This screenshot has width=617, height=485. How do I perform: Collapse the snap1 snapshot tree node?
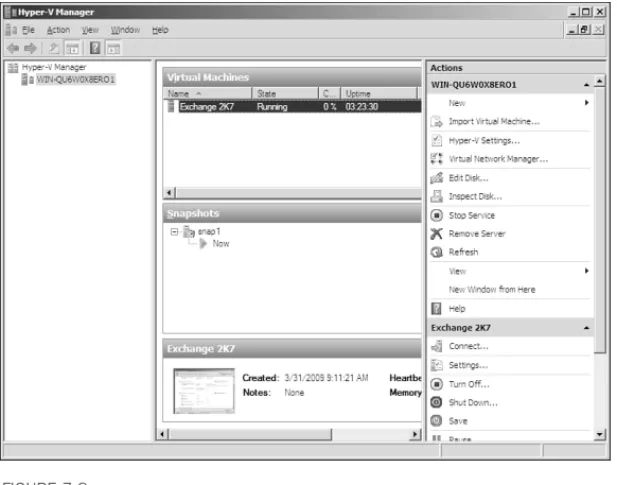174,232
